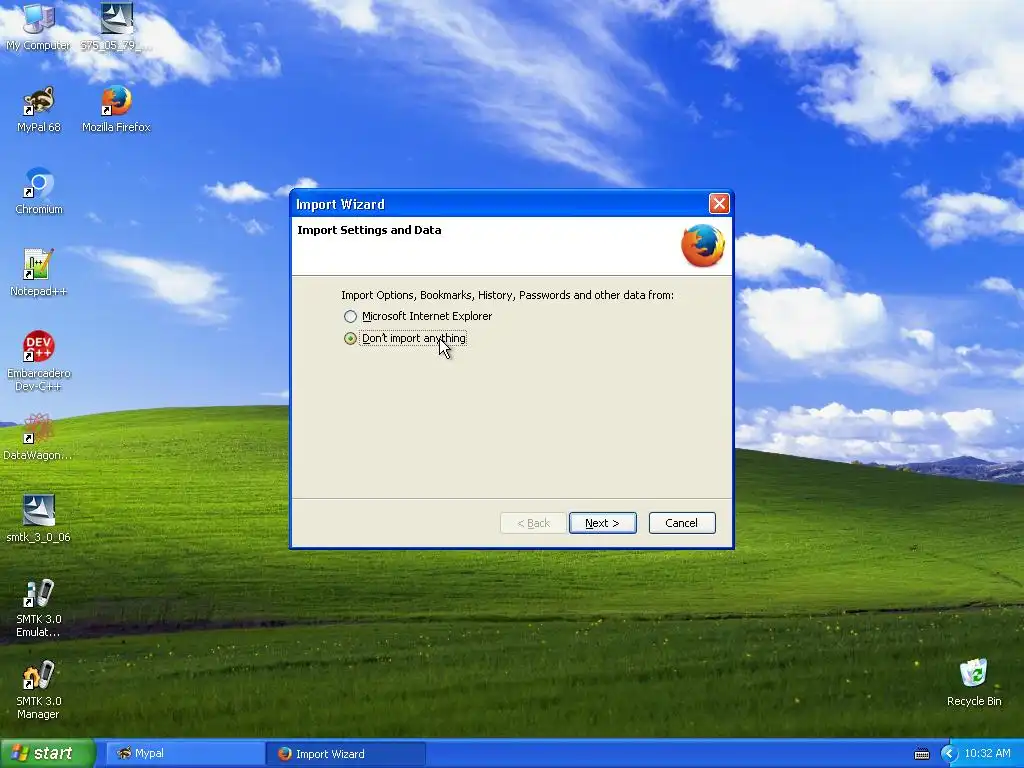Switch to Import Wizard taskbar item
The width and height of the screenshot is (1024, 768).
[346, 754]
